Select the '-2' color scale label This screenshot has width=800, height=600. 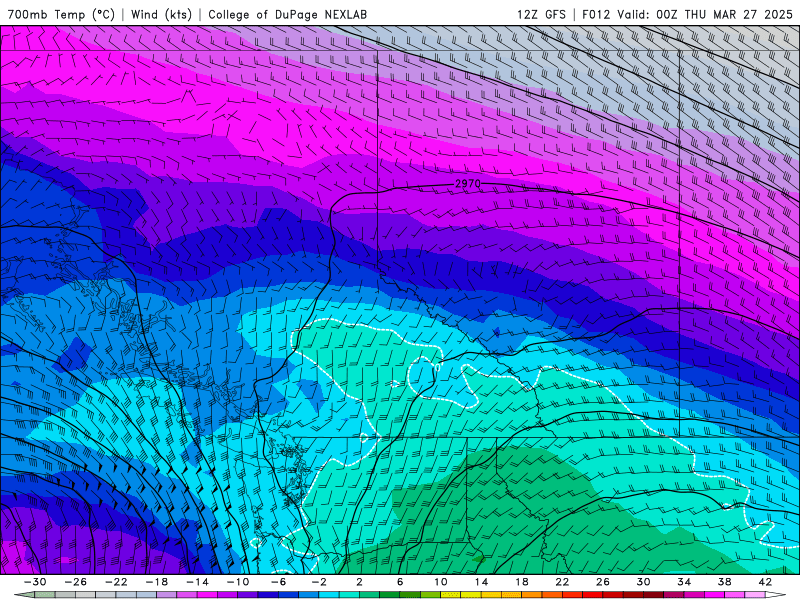pyautogui.click(x=319, y=582)
